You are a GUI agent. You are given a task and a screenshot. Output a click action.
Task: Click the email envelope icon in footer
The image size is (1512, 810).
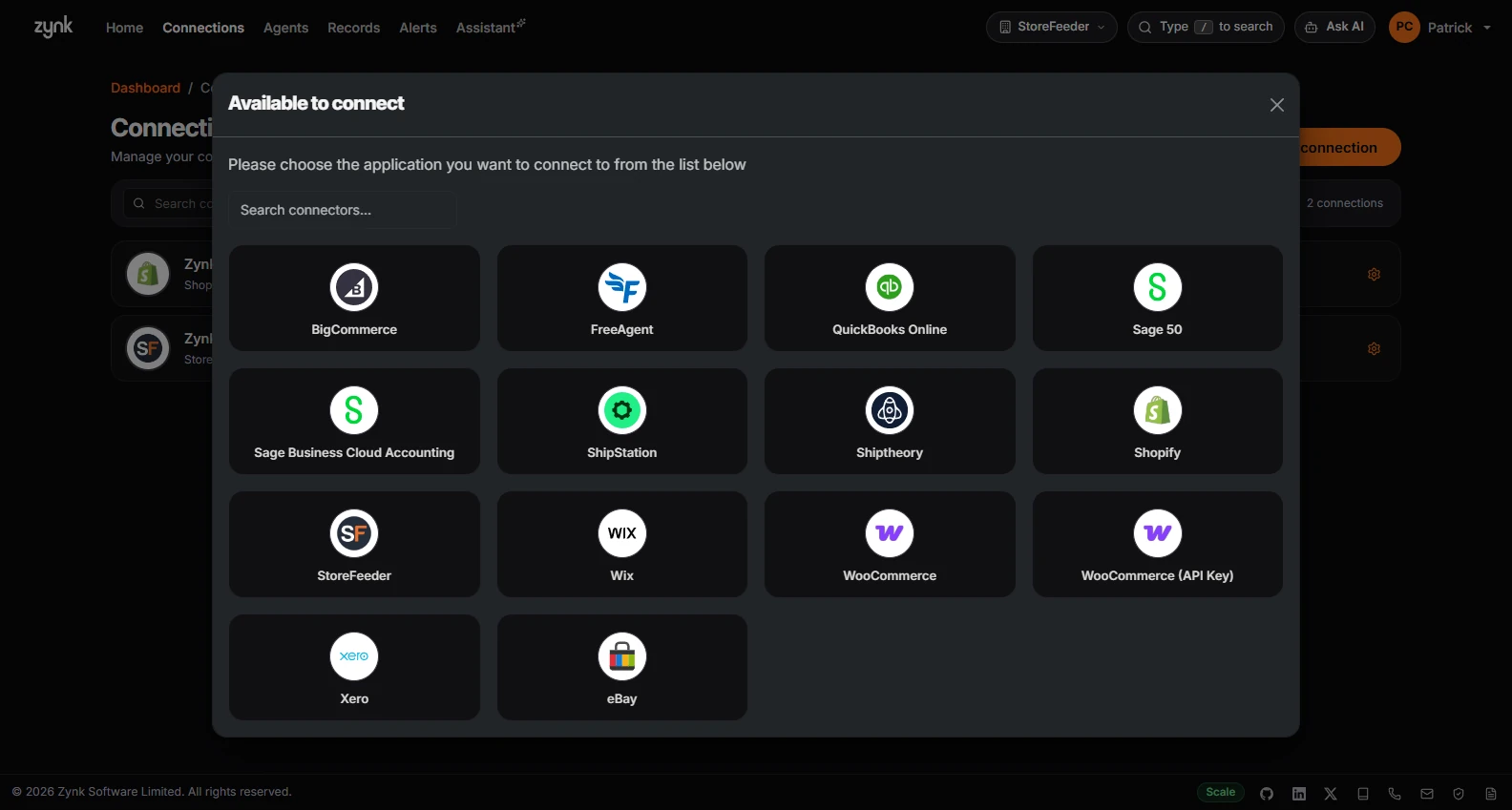coord(1427,794)
